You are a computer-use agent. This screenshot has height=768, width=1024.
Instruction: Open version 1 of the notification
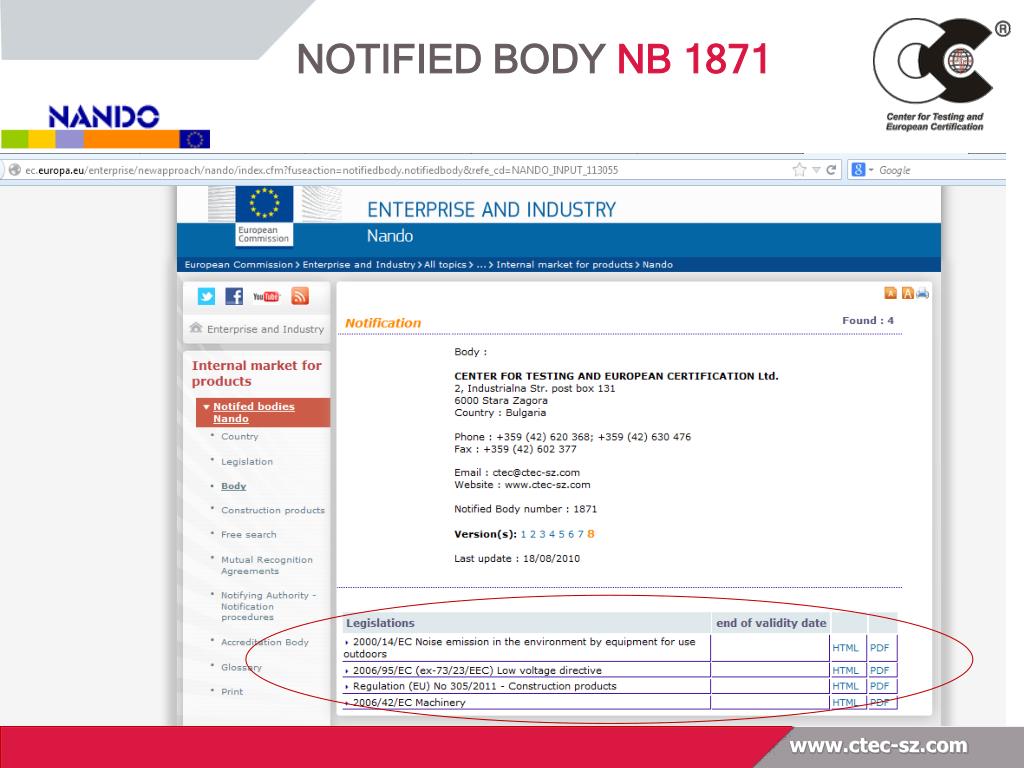(x=523, y=534)
